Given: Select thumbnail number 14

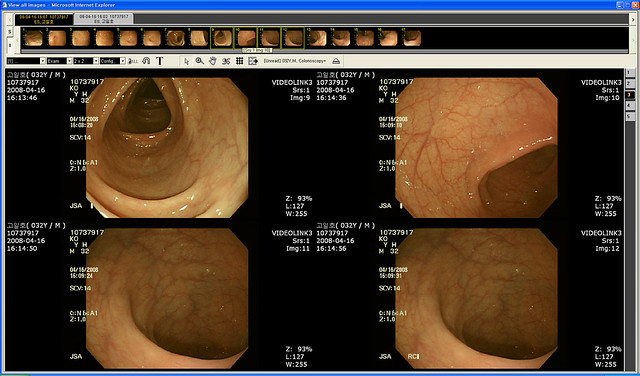Looking at the screenshot, I should coord(341,38).
